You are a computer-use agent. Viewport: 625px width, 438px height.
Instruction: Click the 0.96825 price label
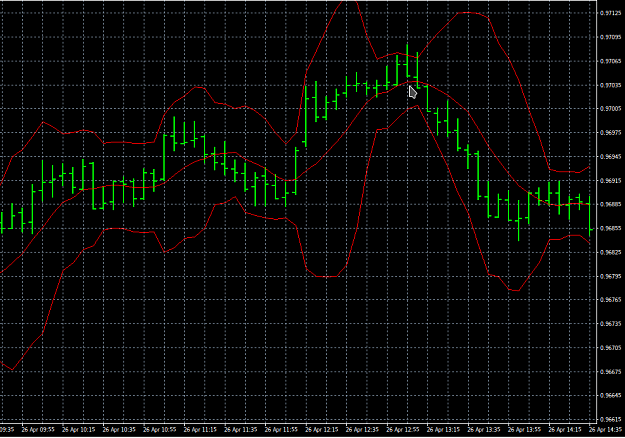pyautogui.click(x=613, y=252)
